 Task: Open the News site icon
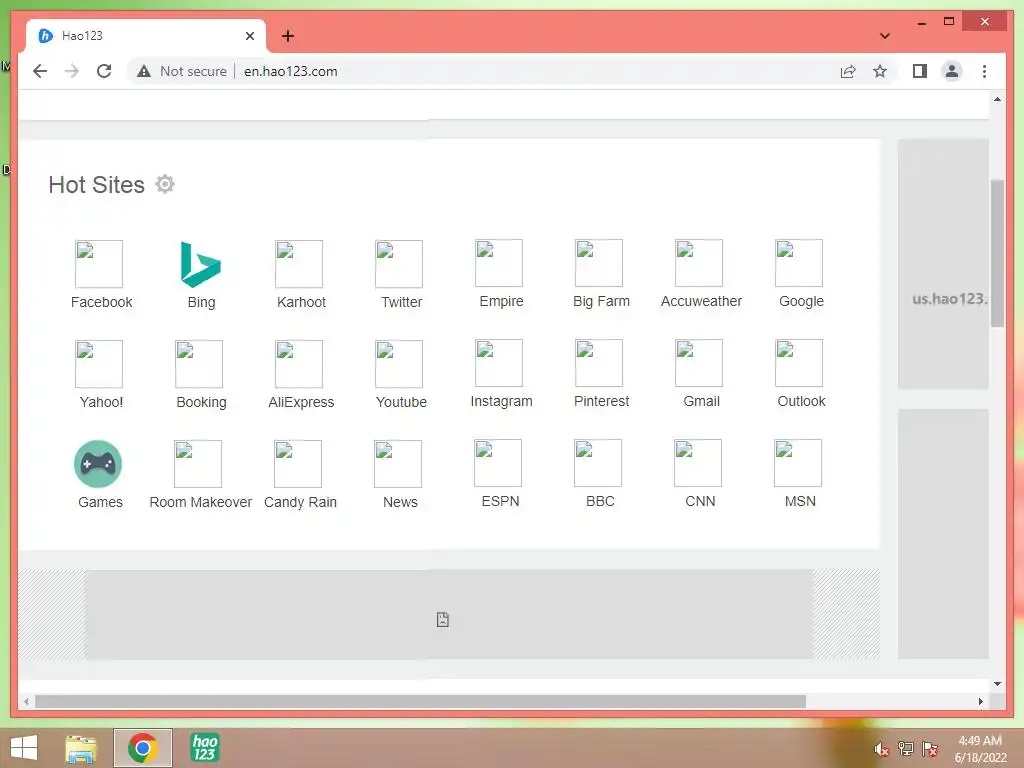(398, 464)
